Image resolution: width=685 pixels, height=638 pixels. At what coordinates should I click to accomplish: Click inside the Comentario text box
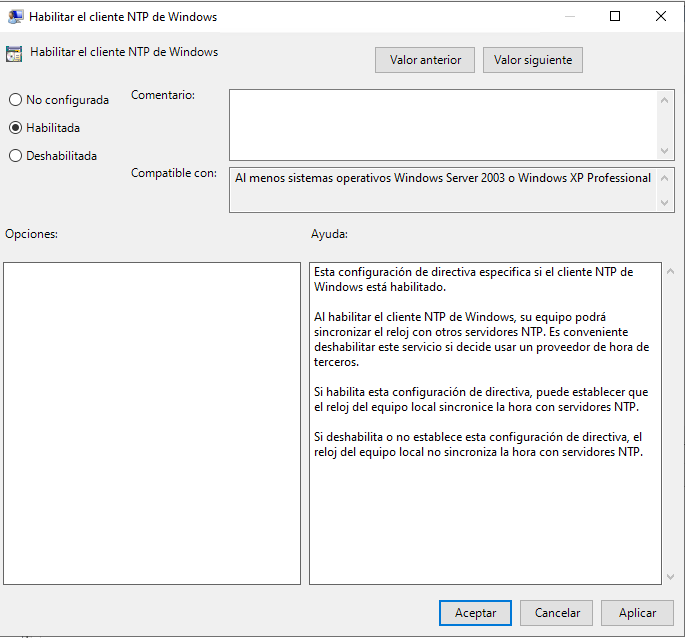[442, 125]
